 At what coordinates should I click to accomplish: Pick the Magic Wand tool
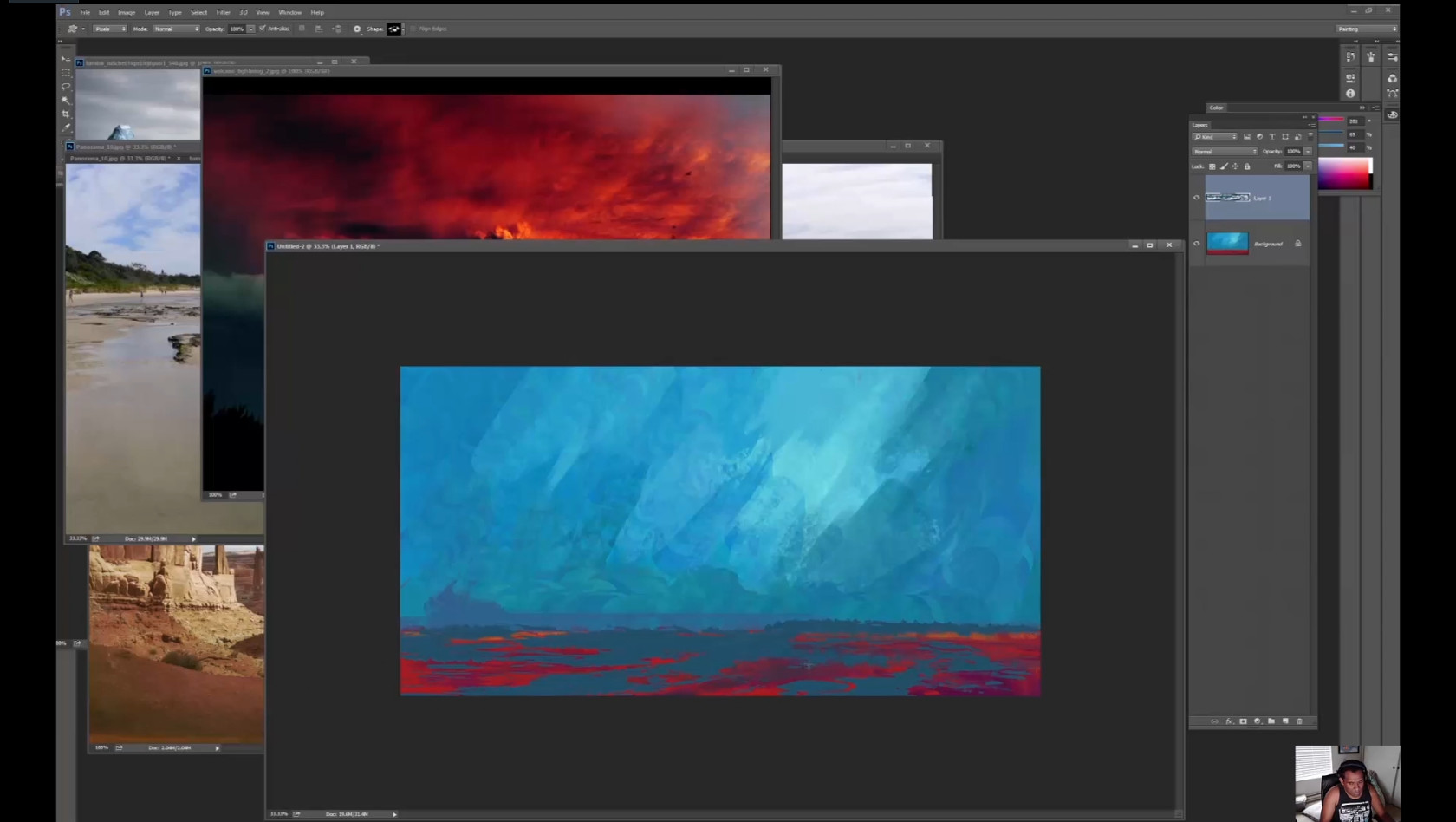tap(66, 101)
